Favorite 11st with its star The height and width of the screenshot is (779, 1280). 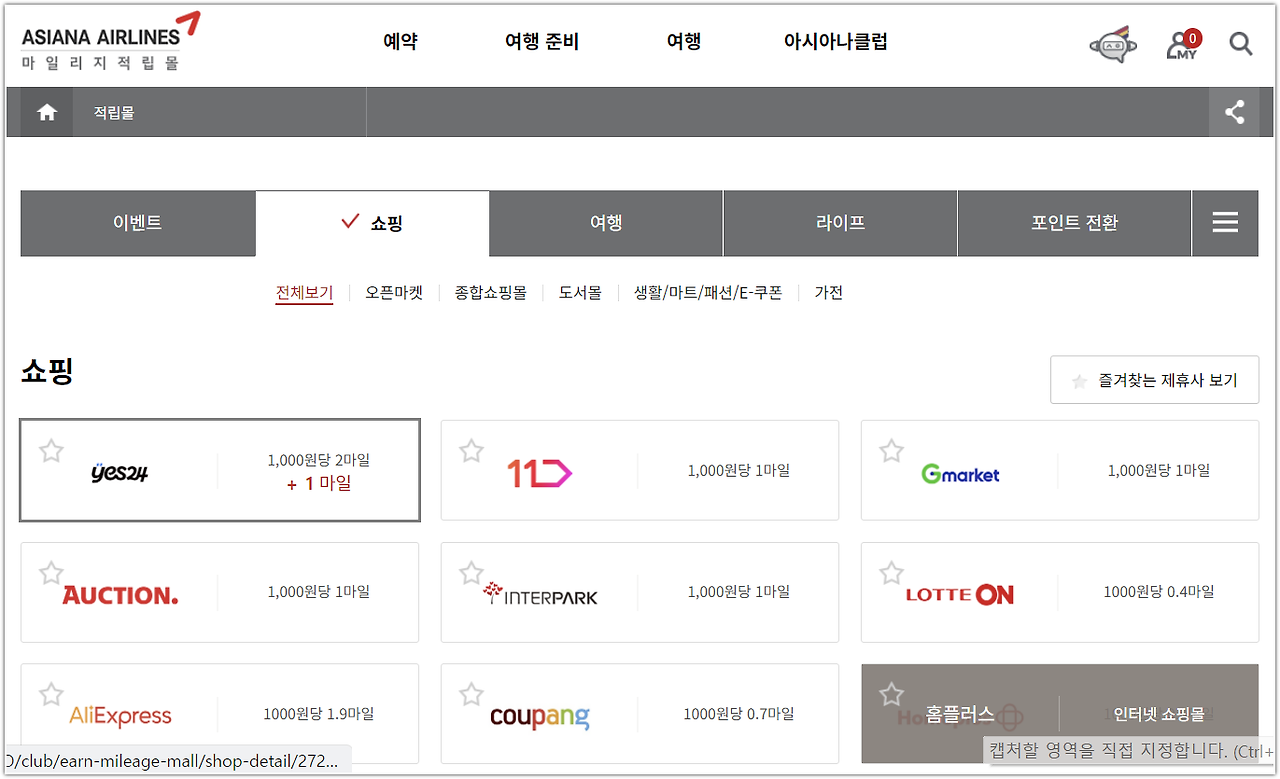(471, 451)
